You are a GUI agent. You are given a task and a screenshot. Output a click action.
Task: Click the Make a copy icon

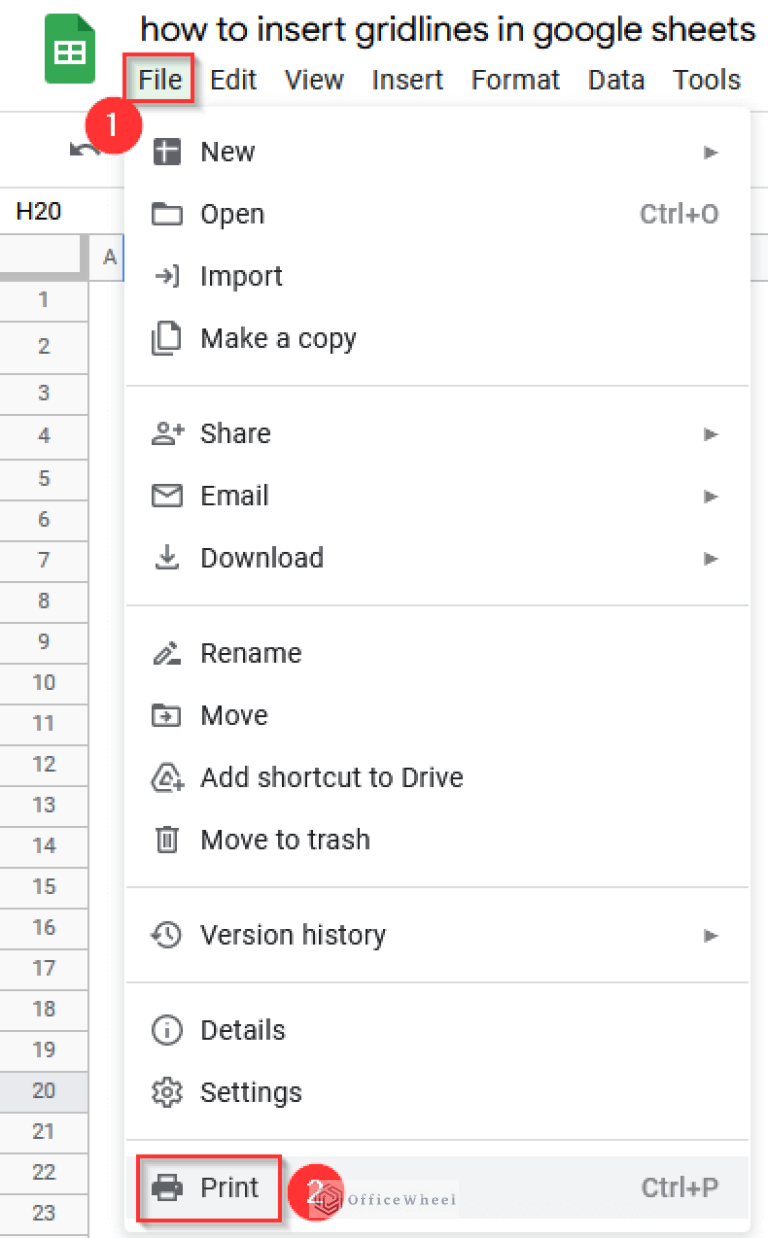167,338
